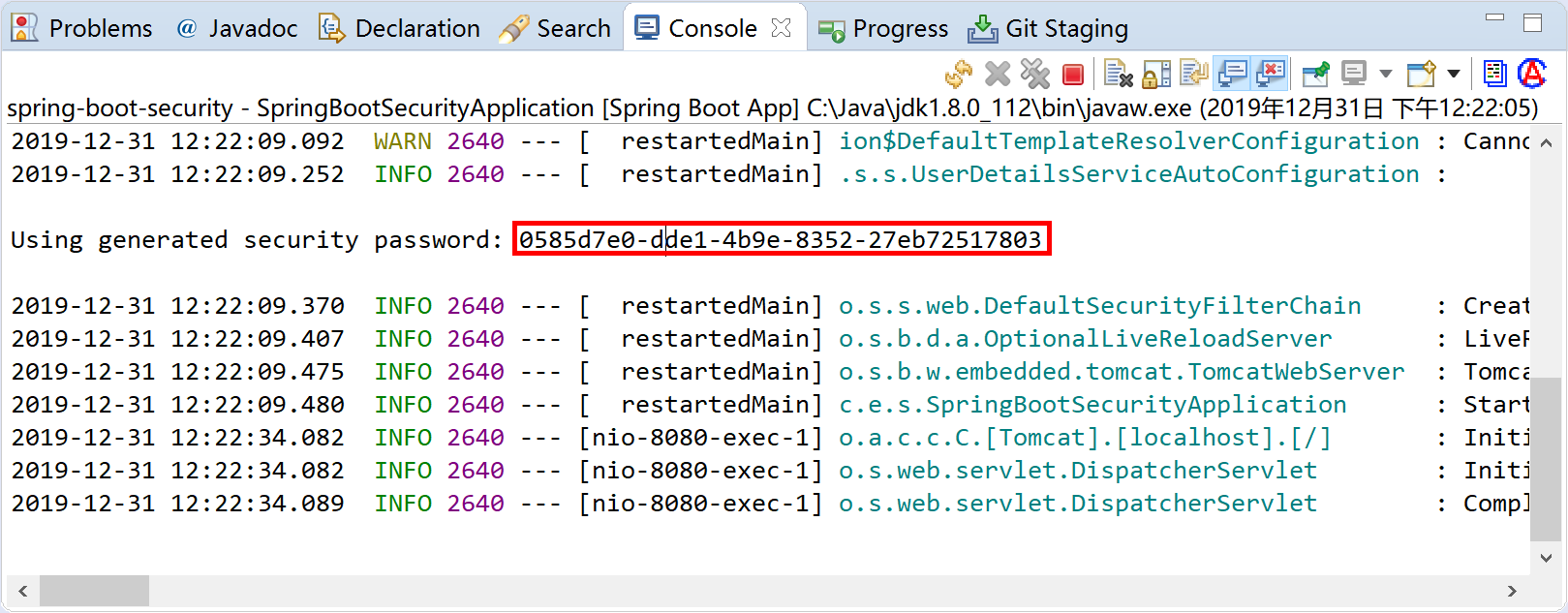Toggle show console on standard output change
The width and height of the screenshot is (1568, 613).
tap(1233, 75)
